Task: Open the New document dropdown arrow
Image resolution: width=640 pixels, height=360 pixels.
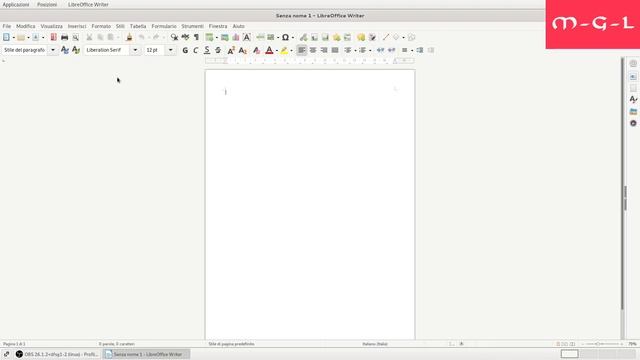Action: click(x=13, y=38)
